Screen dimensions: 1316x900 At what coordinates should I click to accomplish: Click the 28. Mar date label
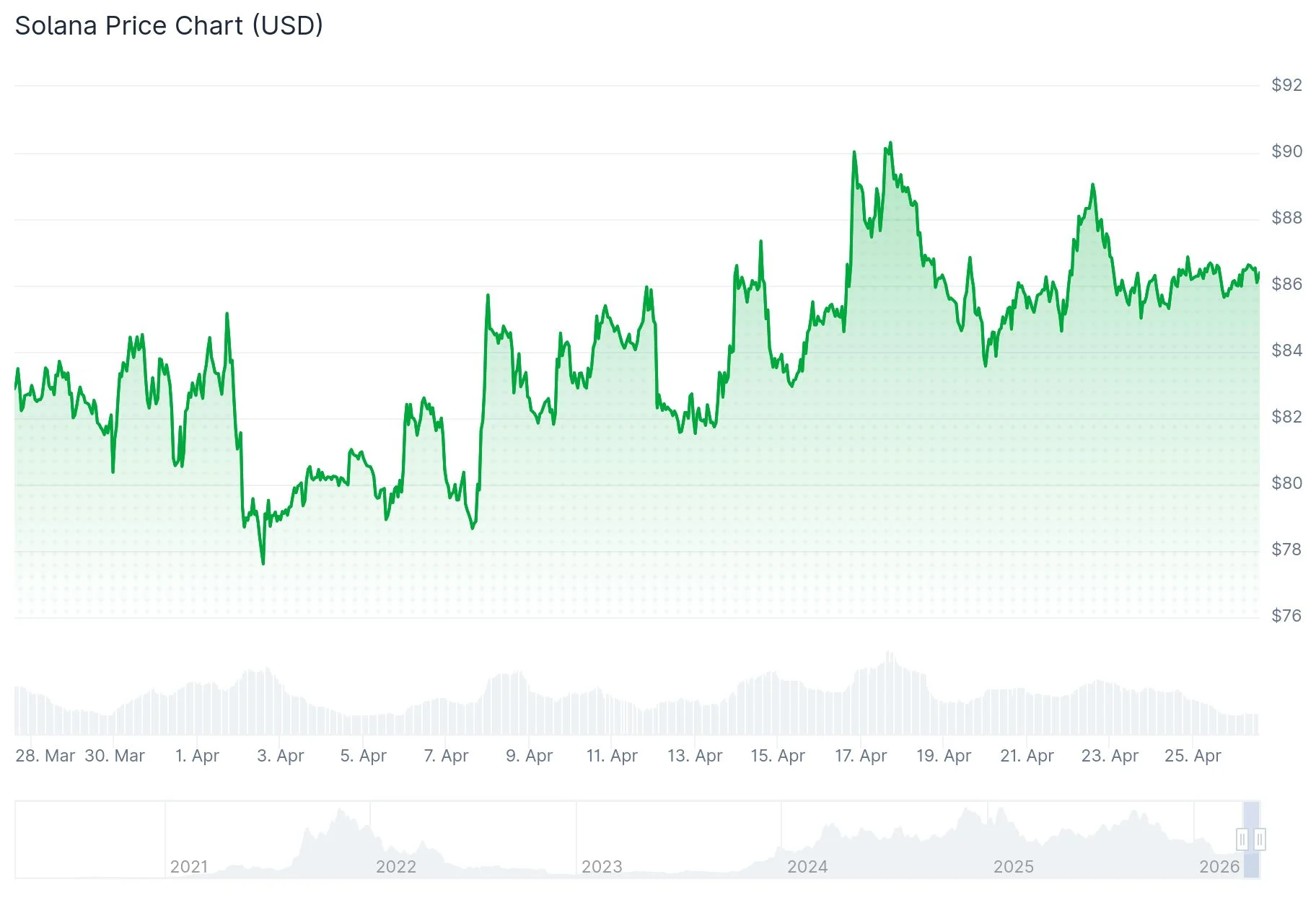[45, 756]
